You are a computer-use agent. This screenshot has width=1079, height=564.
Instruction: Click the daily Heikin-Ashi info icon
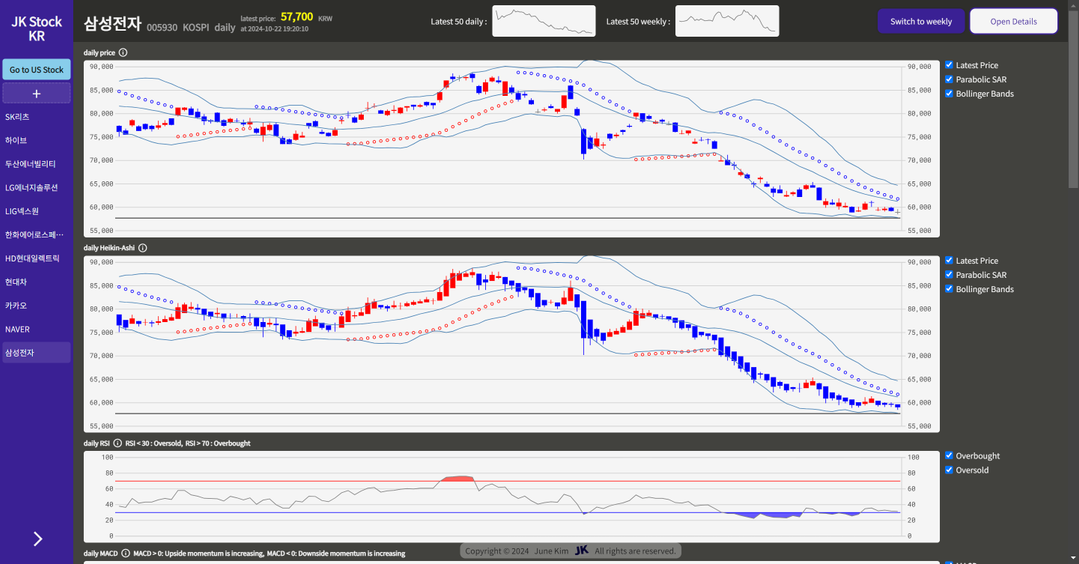point(142,248)
